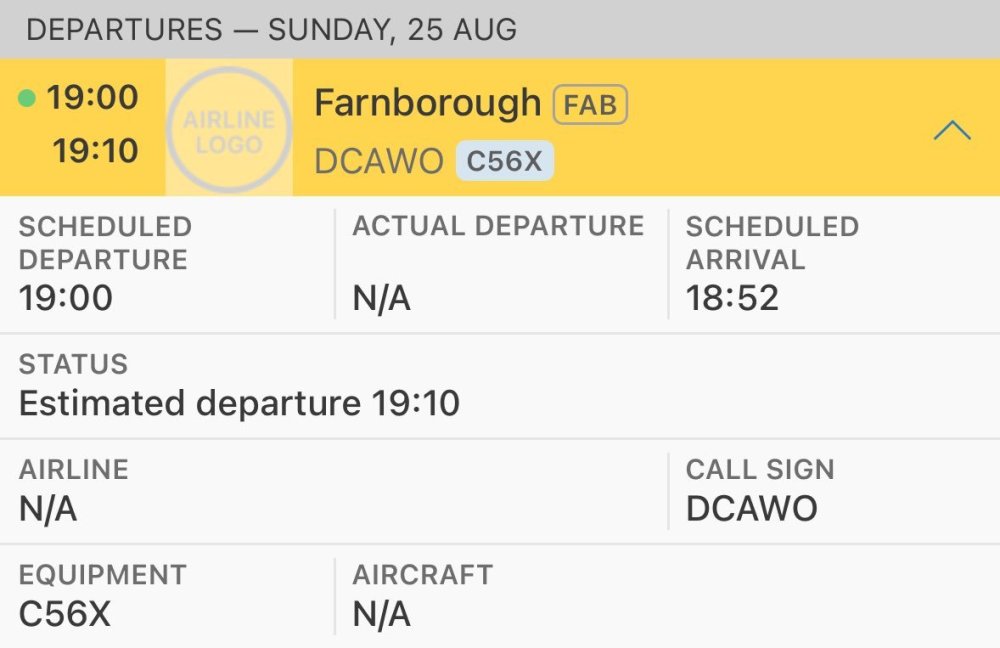Click the Status section label
Viewport: 1000px width, 648px height.
click(x=73, y=364)
